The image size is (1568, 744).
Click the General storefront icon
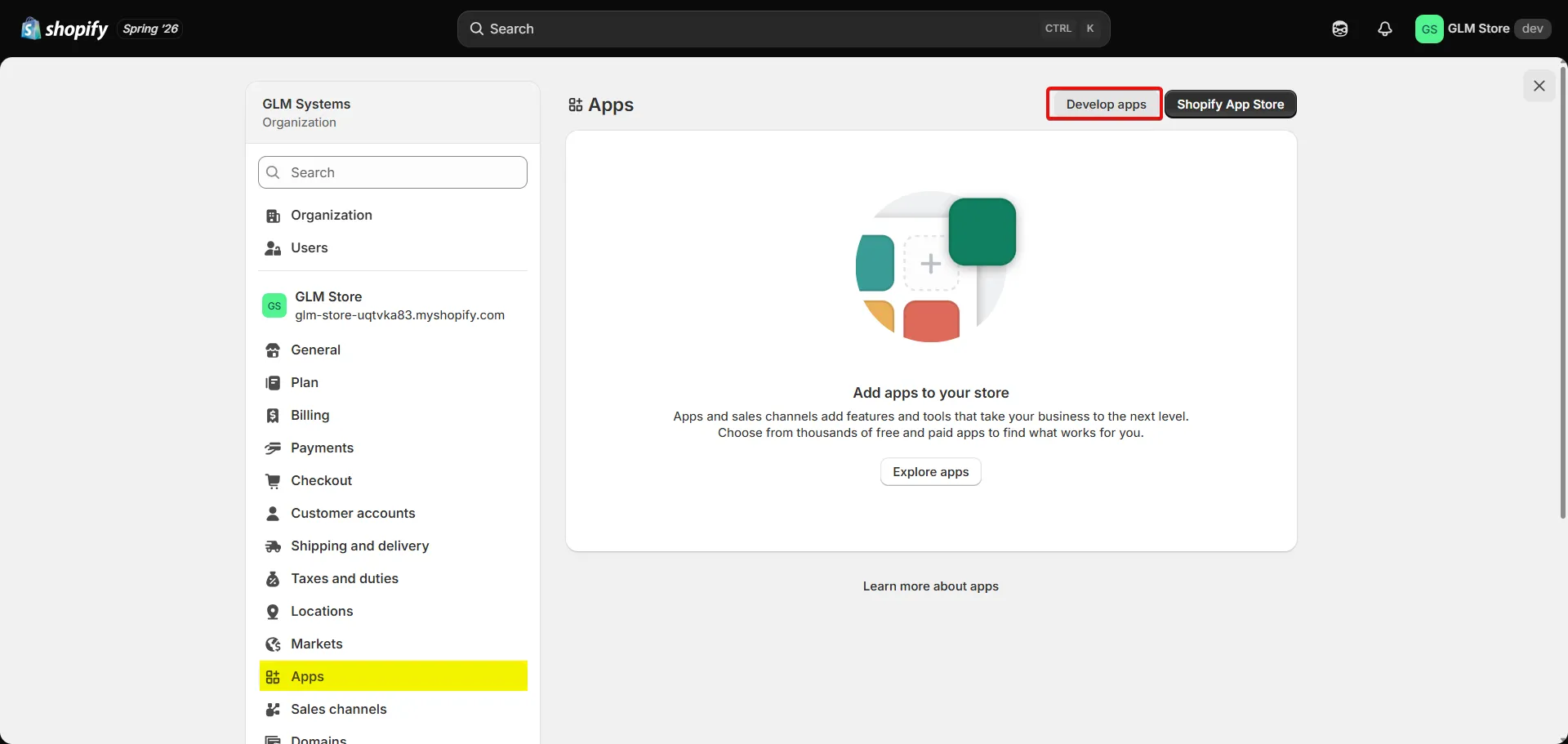[273, 350]
